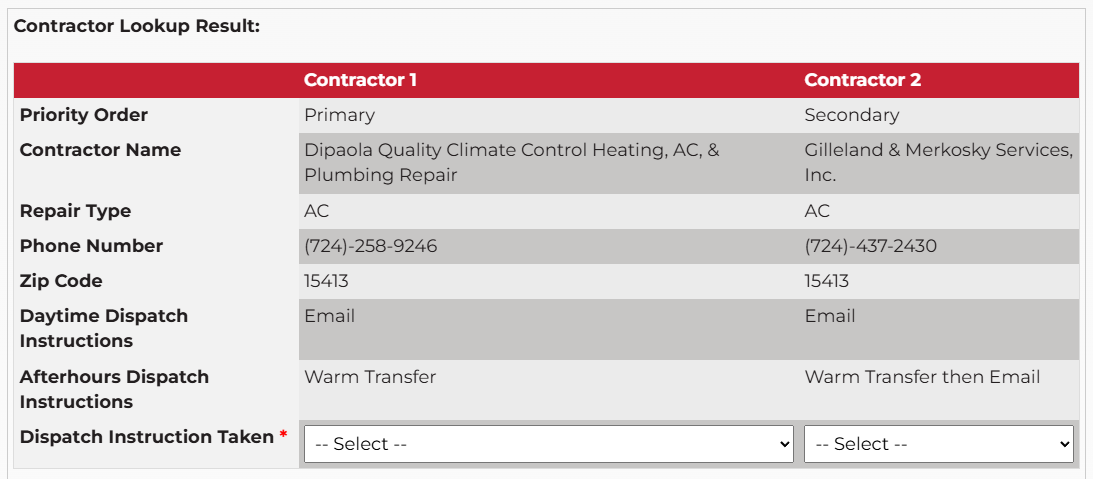Click the Priority Order row label
The width and height of the screenshot is (1093, 479).
(84, 115)
